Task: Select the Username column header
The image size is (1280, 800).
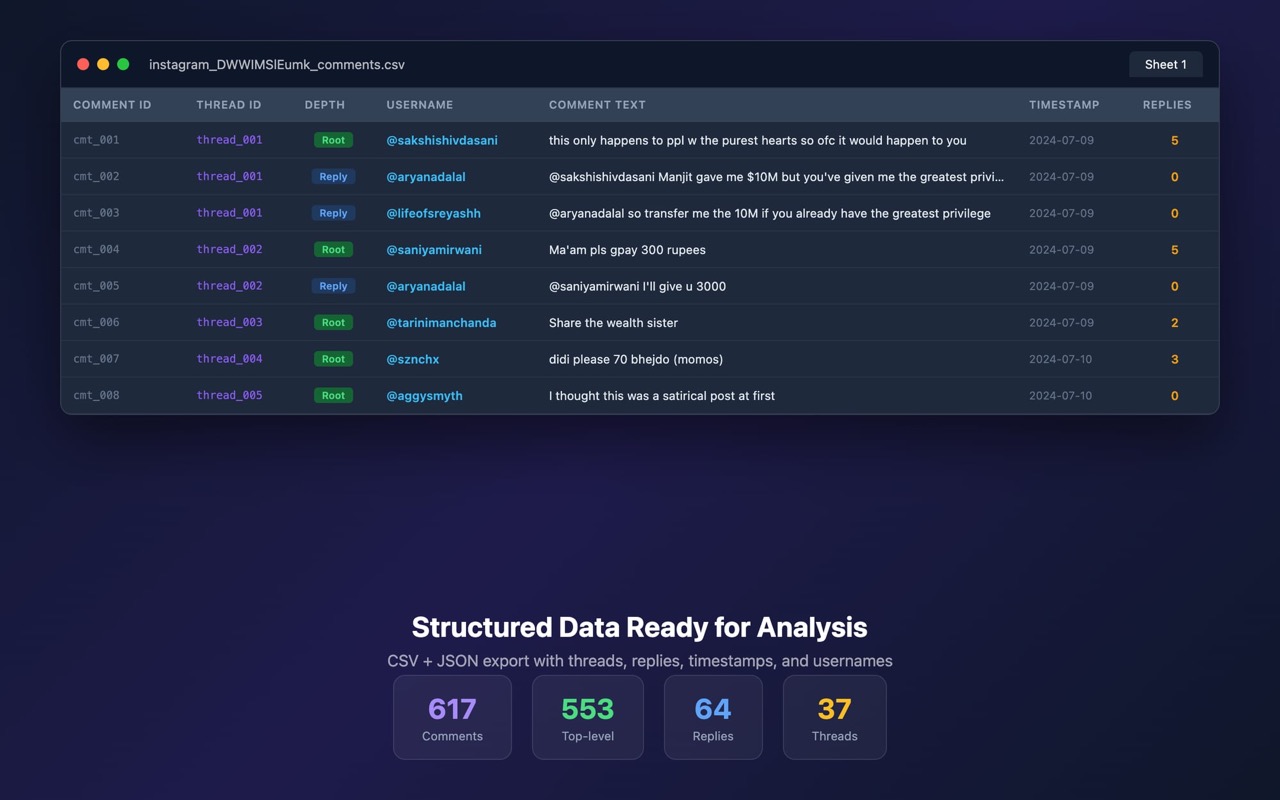Action: click(x=419, y=105)
